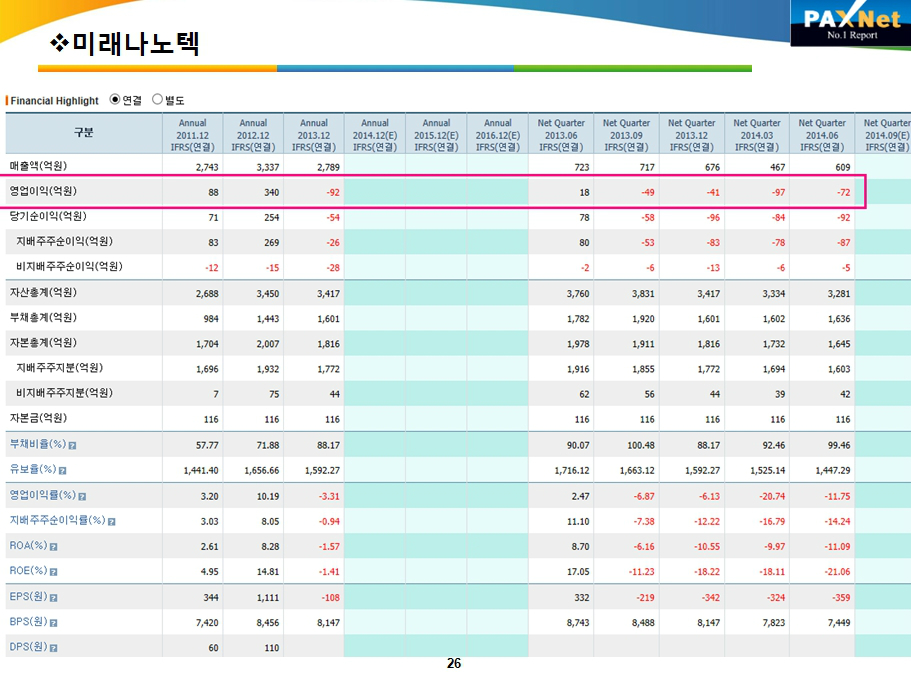
Task: Click the BPS(원) help icon
Action: (53, 623)
